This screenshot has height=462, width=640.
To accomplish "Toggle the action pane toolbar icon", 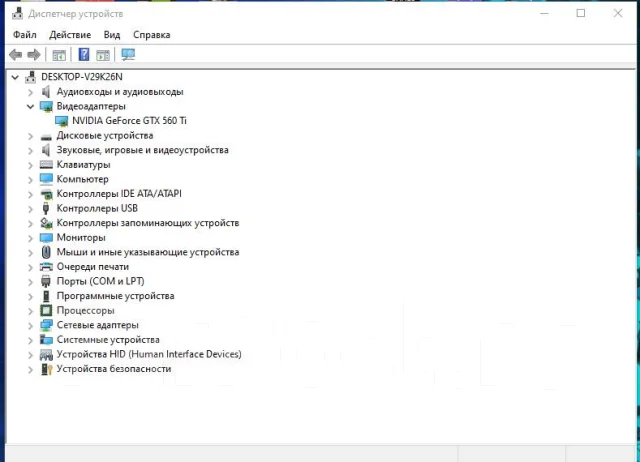I will [103, 55].
